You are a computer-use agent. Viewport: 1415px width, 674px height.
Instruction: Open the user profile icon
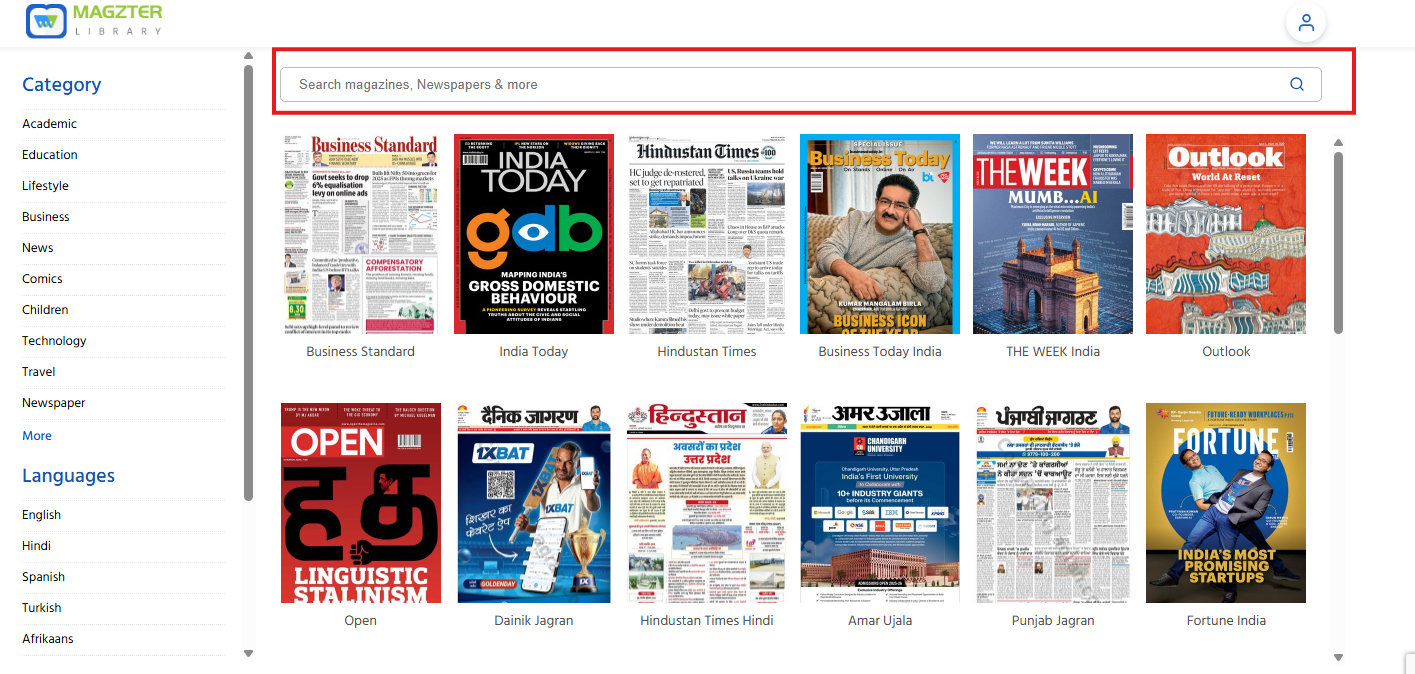coord(1305,23)
